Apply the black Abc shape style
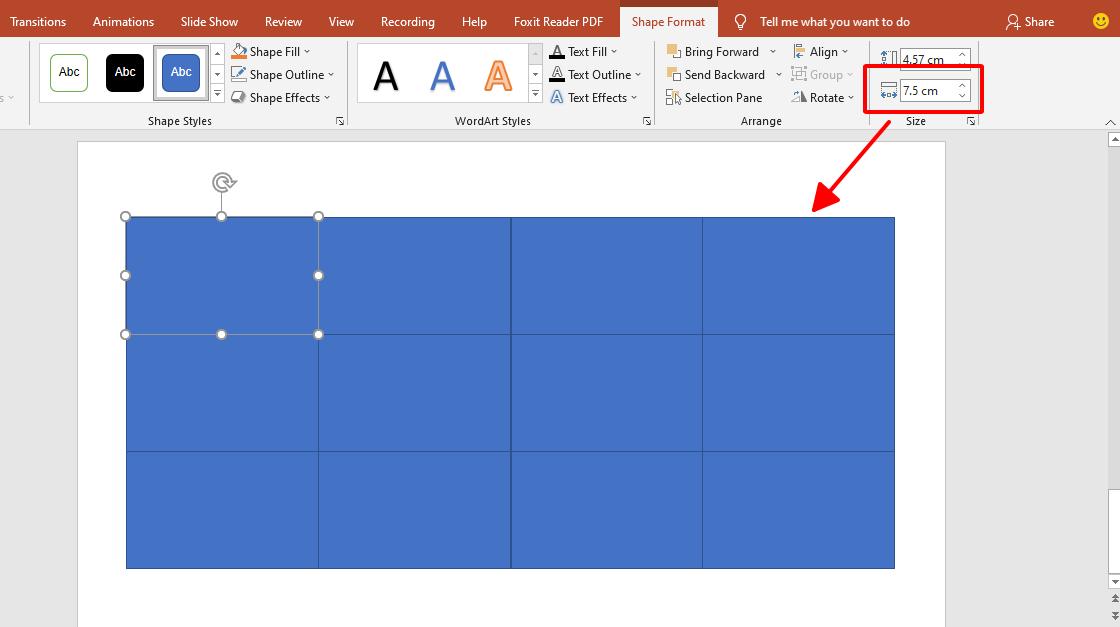Image resolution: width=1120 pixels, height=627 pixels. click(125, 72)
